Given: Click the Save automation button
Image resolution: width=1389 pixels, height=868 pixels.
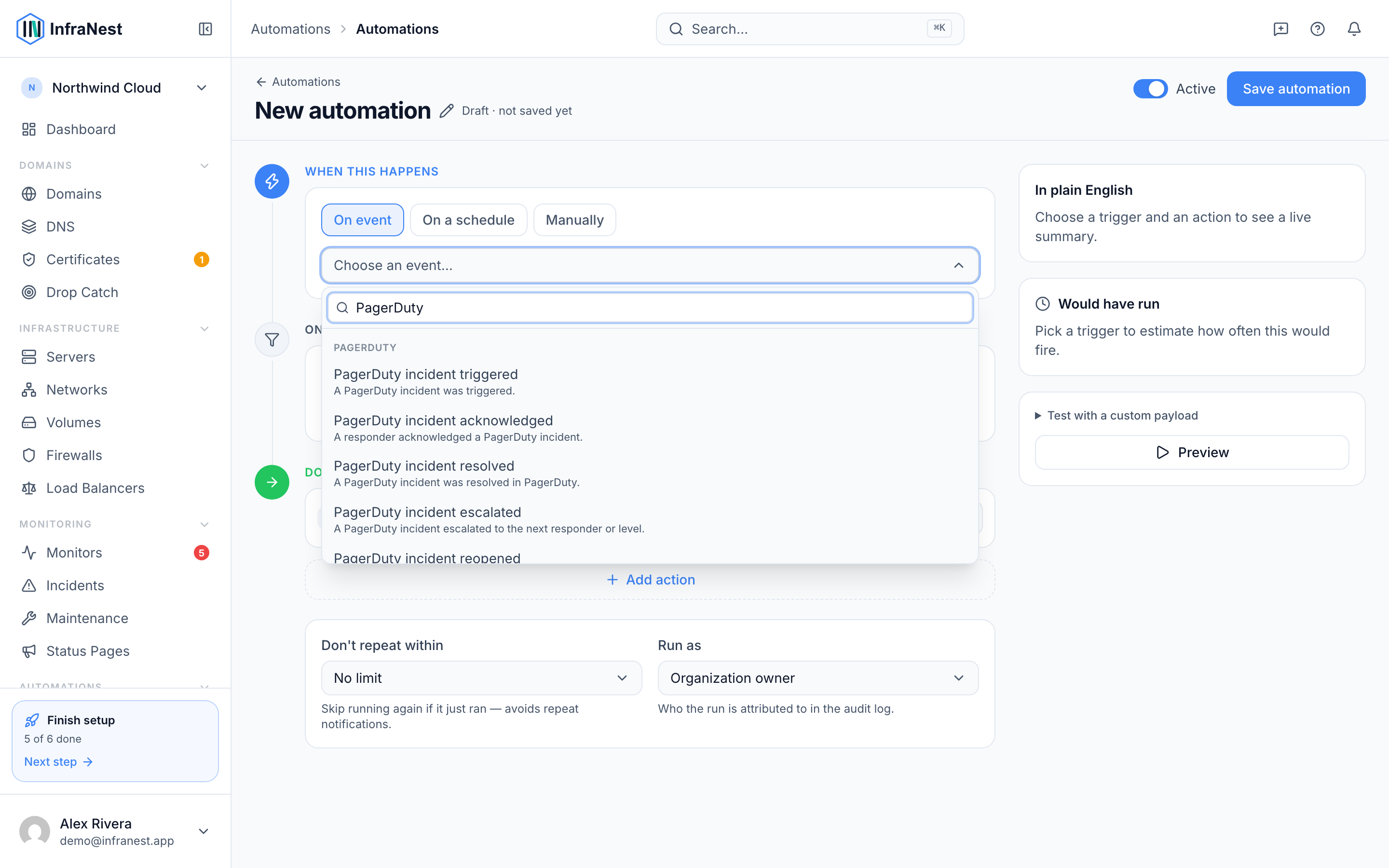Looking at the screenshot, I should tap(1296, 89).
